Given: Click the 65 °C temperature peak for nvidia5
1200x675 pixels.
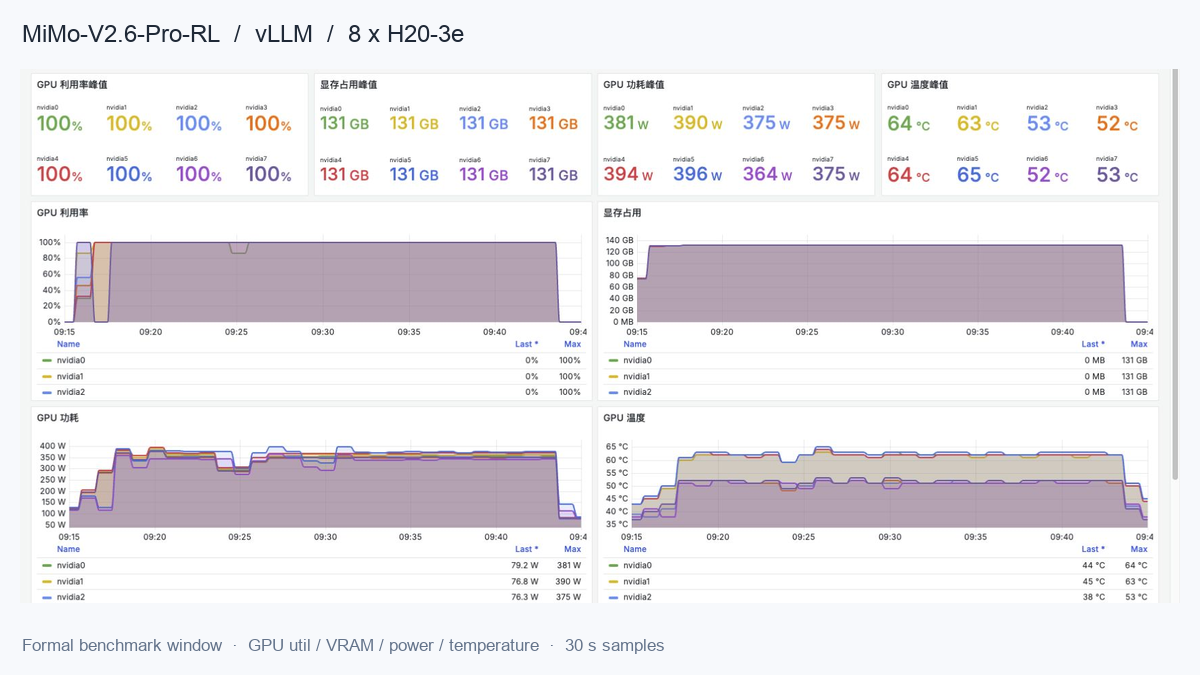Looking at the screenshot, I should 978,174.
